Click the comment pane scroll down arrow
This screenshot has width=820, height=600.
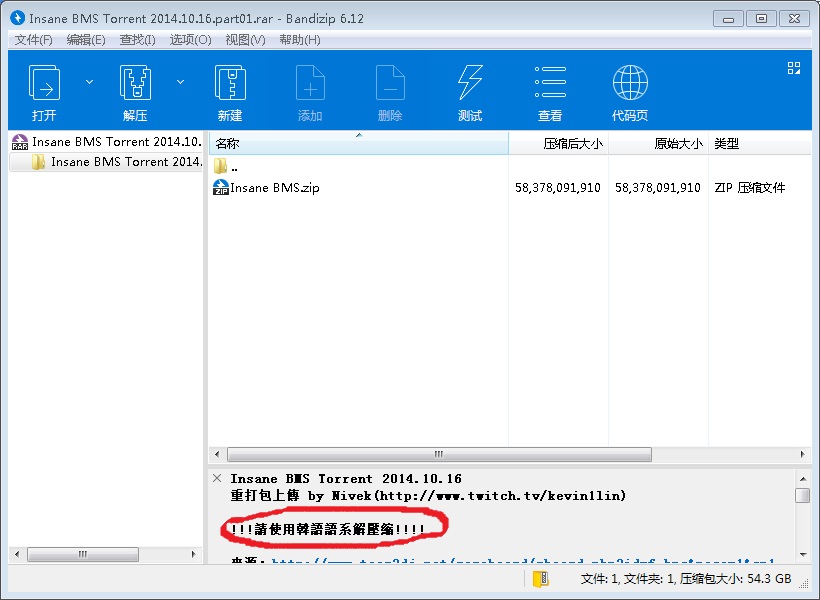point(803,554)
